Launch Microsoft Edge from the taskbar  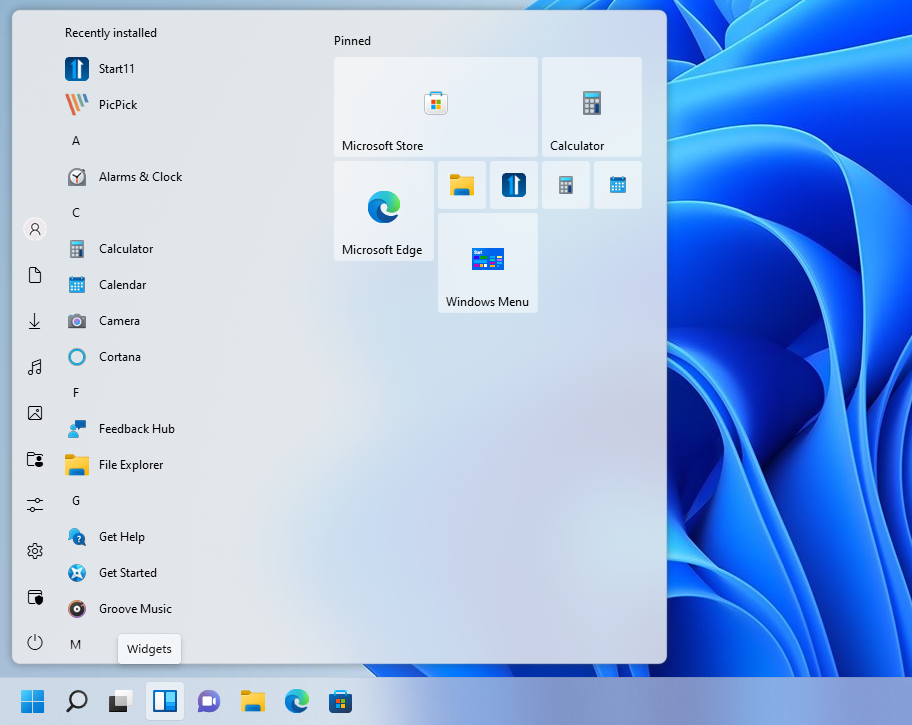tap(297, 701)
